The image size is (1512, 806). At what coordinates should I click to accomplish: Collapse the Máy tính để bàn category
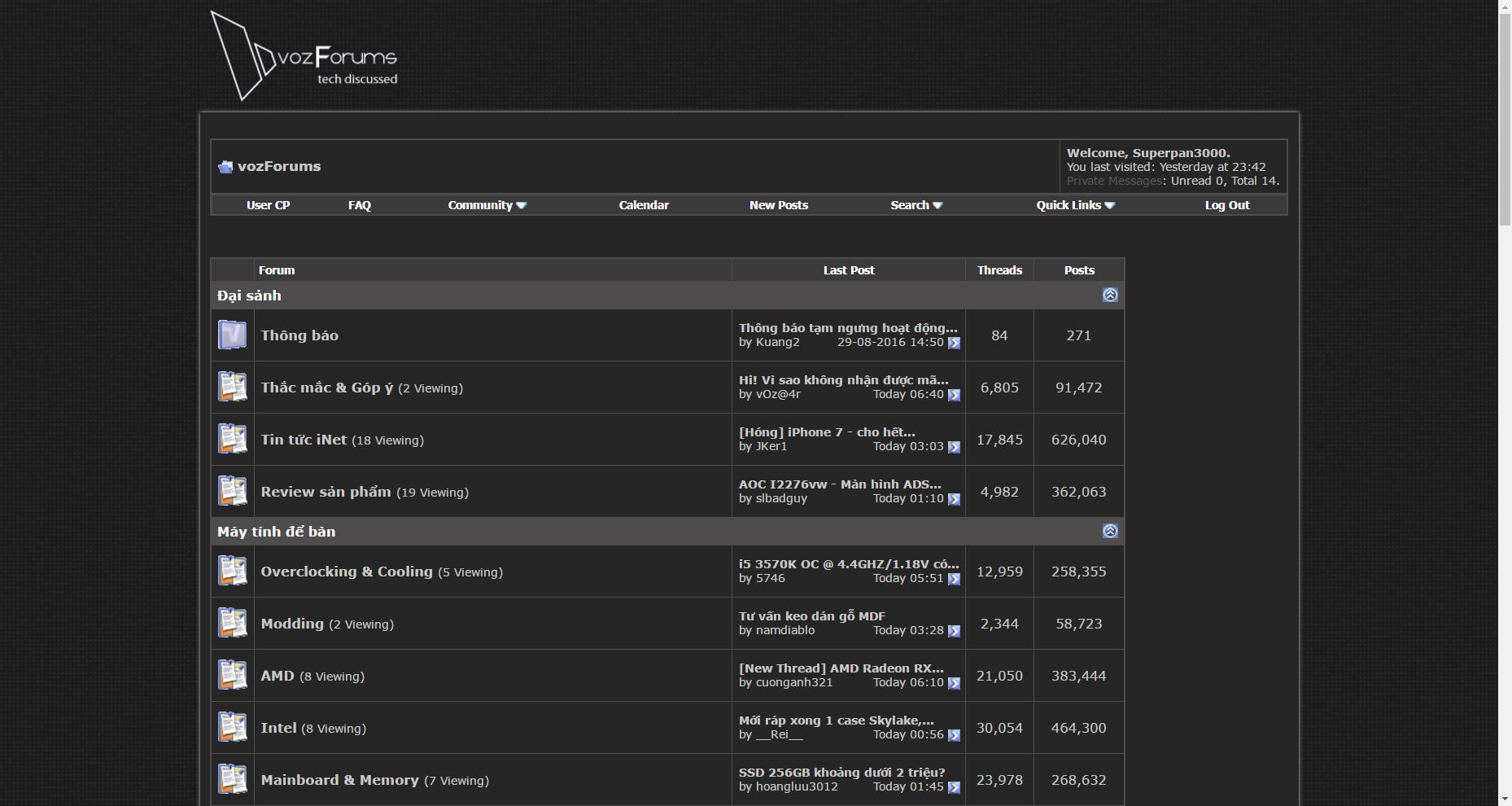1110,532
